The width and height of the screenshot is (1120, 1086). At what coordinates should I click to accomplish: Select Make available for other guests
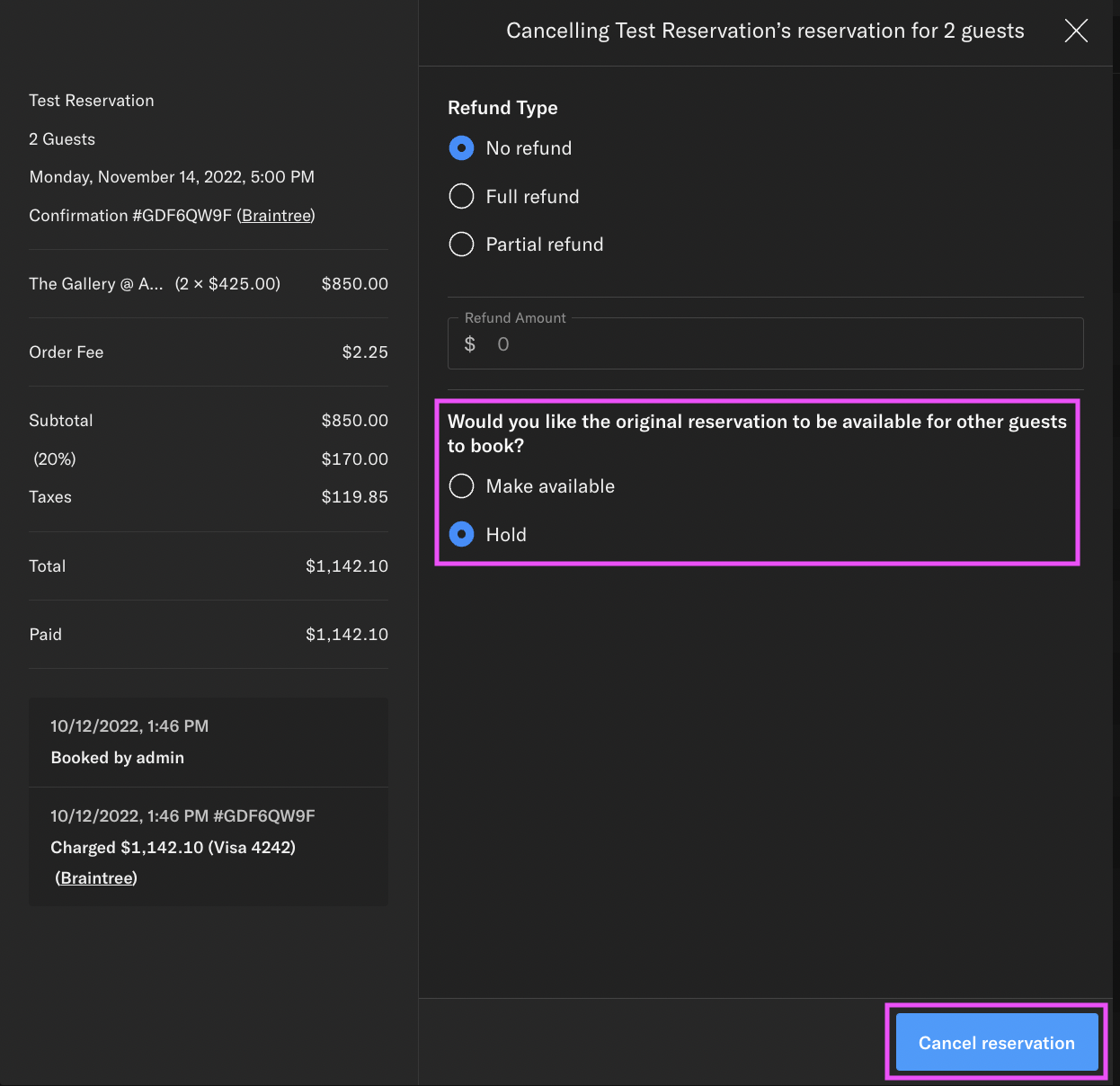pos(461,485)
